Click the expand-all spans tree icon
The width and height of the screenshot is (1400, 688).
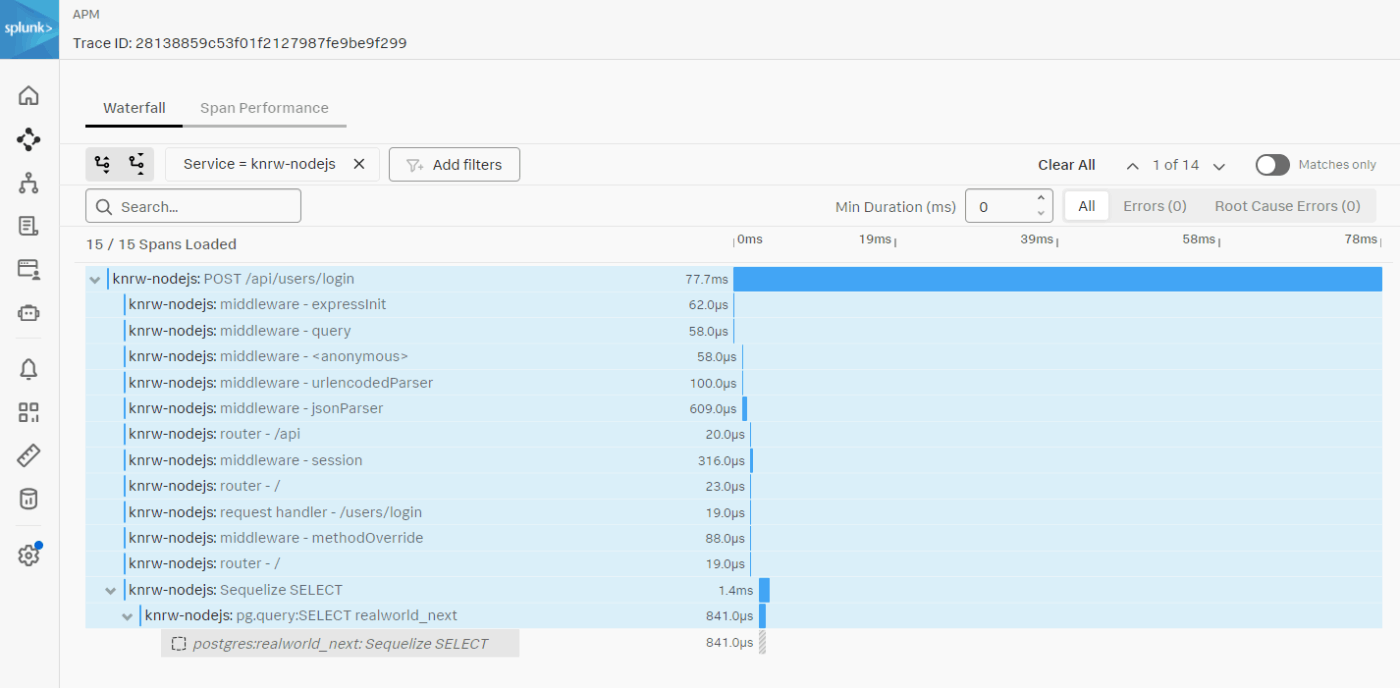pyautogui.click(x=102, y=164)
